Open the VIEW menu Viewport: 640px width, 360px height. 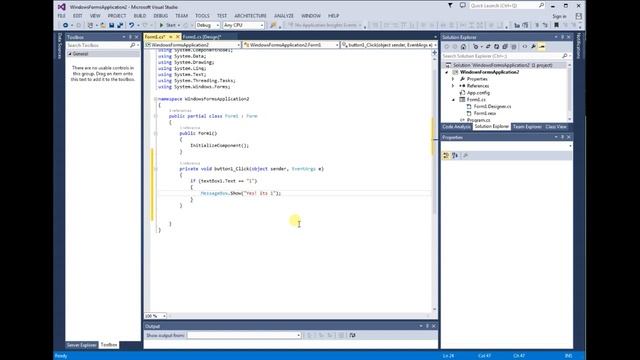click(x=95, y=16)
